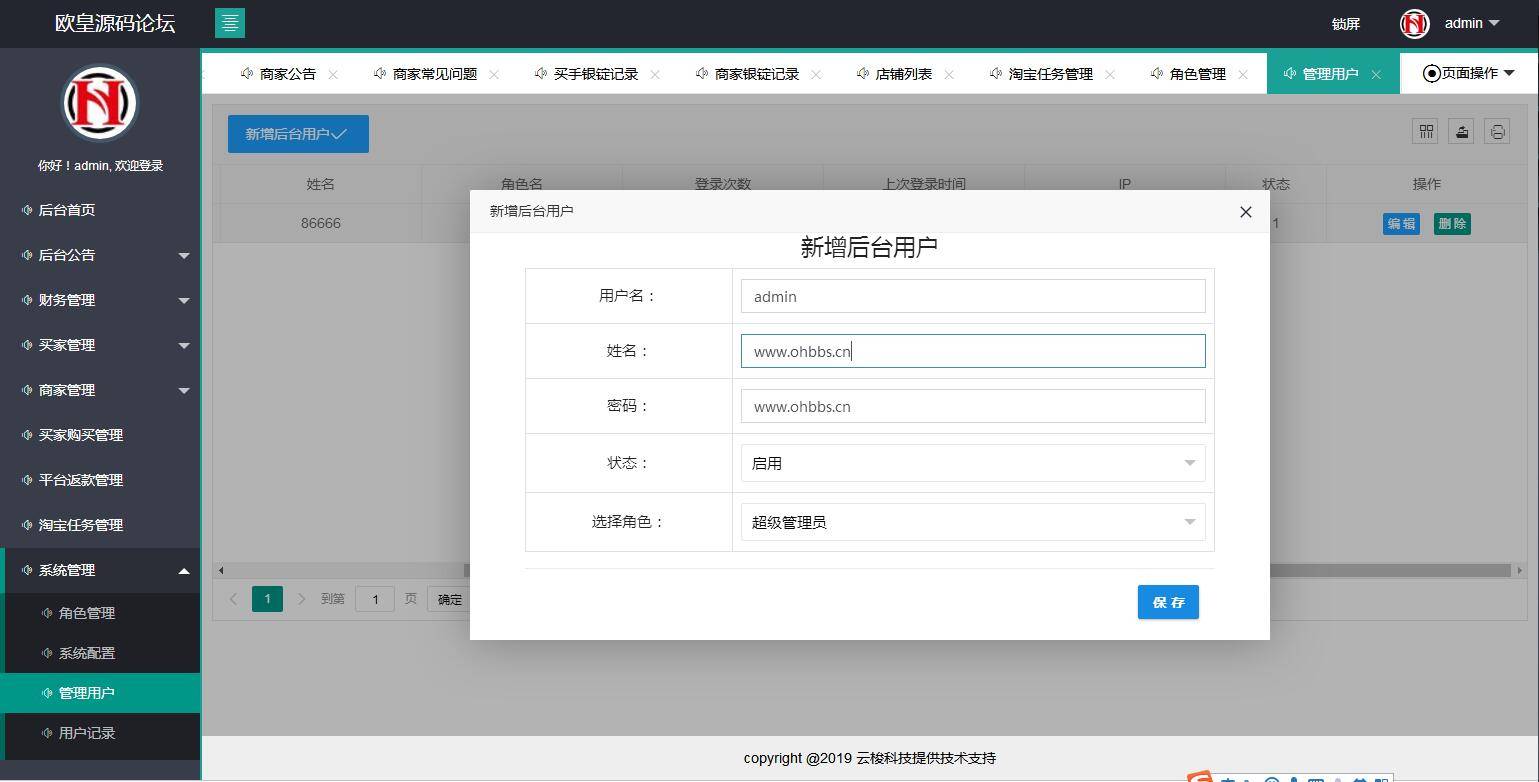The width and height of the screenshot is (1539, 782).
Task: Click the hamburger menu icon in the top bar
Action: click(230, 22)
